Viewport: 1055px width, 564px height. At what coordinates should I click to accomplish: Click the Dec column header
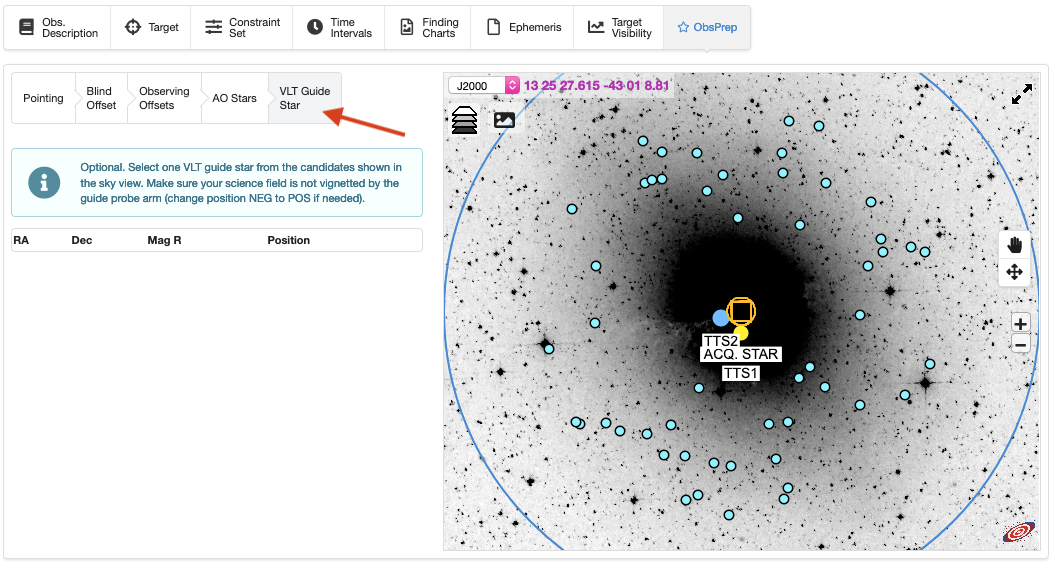click(81, 240)
